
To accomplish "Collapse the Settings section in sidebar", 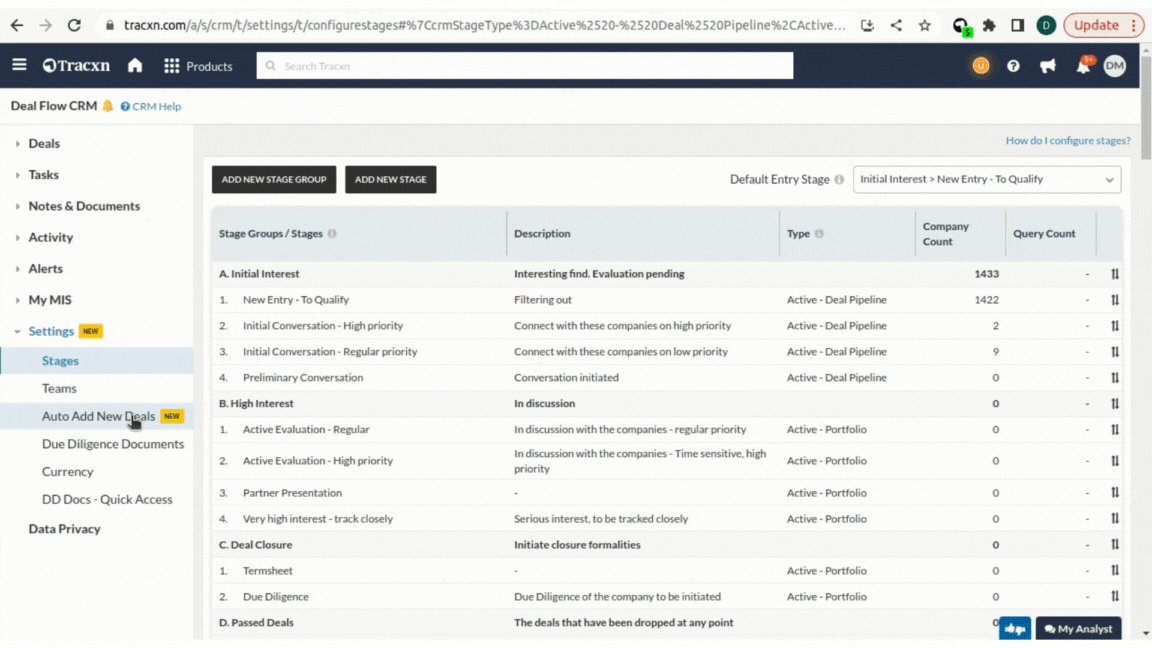I will click(x=50, y=331).
